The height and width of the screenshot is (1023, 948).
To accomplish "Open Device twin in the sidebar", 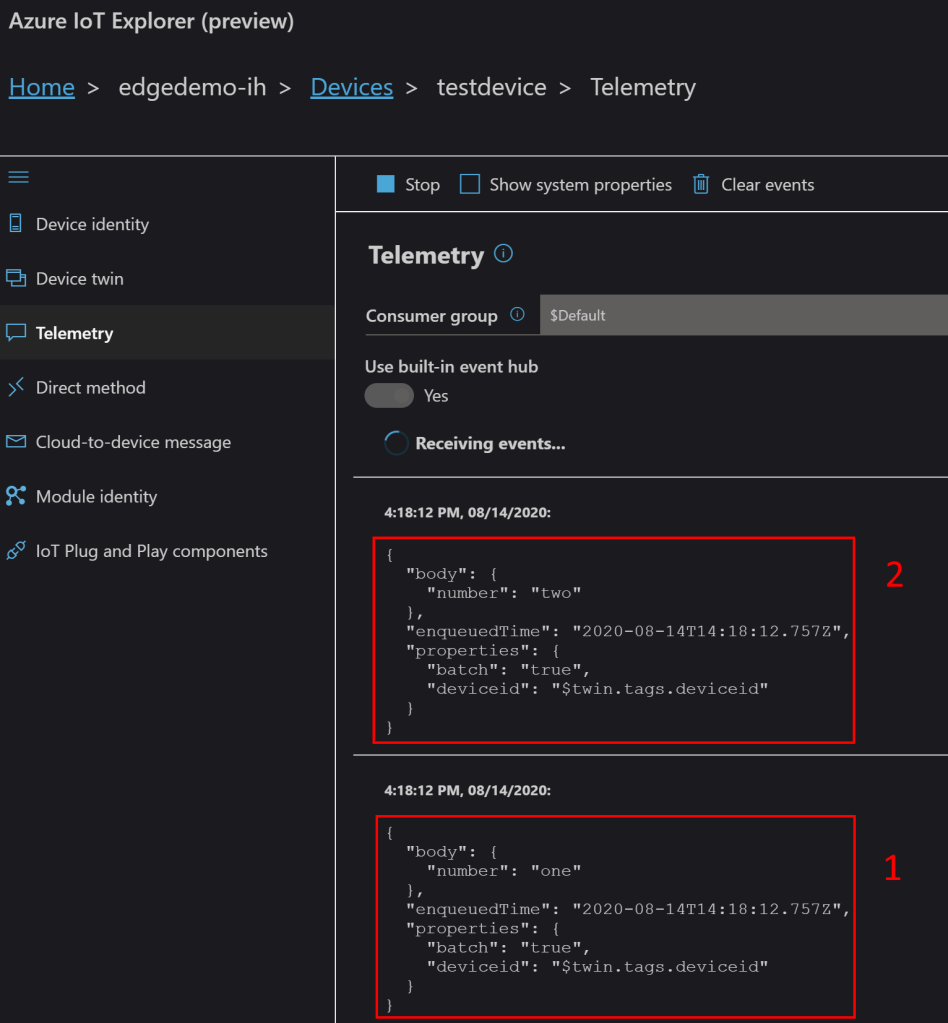I will [x=80, y=278].
